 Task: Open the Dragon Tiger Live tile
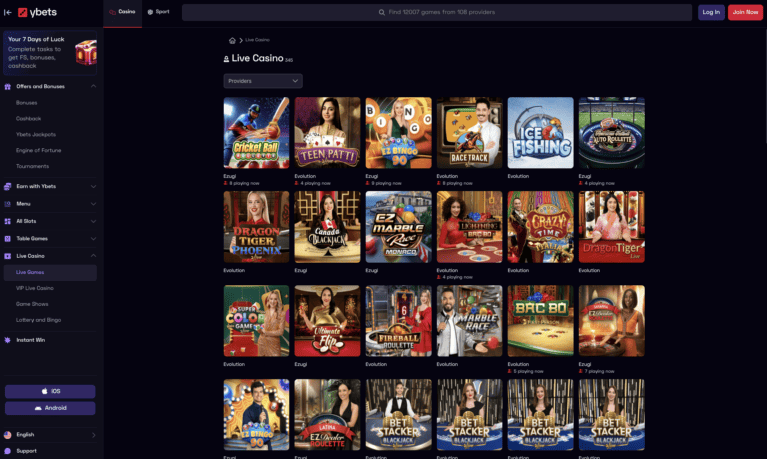coord(611,227)
